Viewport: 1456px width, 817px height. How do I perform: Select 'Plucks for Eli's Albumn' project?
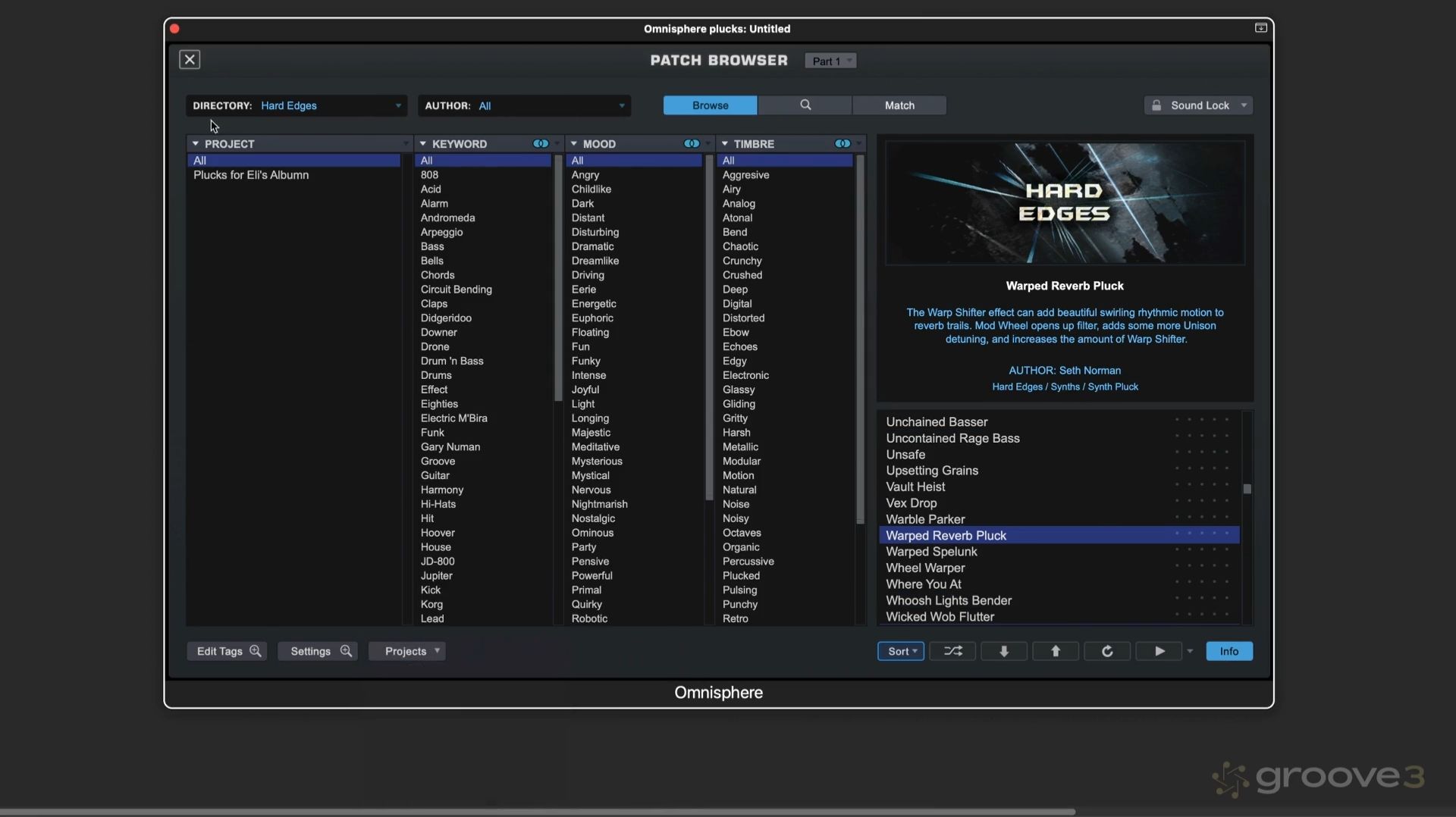tap(293, 175)
